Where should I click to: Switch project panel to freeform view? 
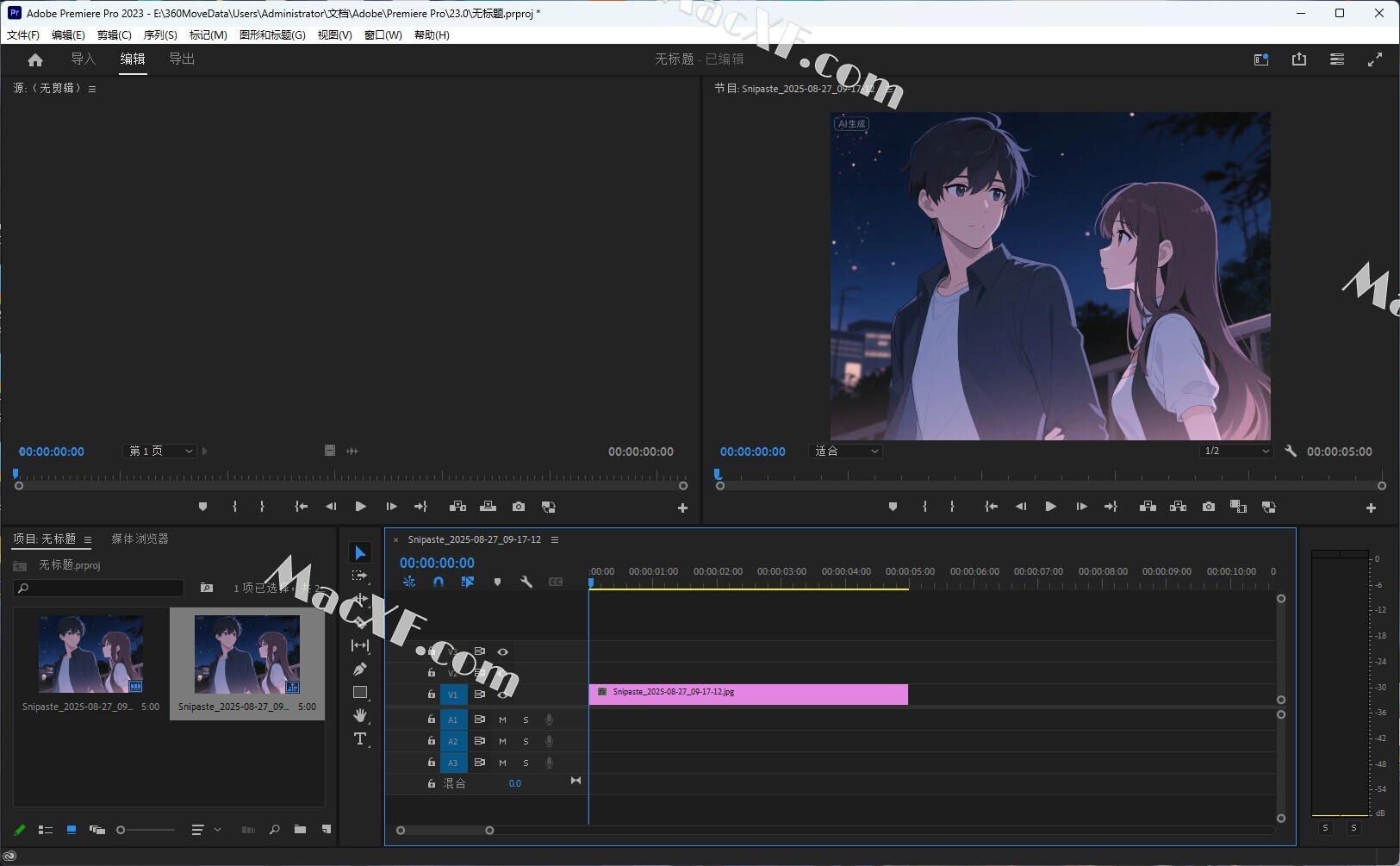pos(97,830)
